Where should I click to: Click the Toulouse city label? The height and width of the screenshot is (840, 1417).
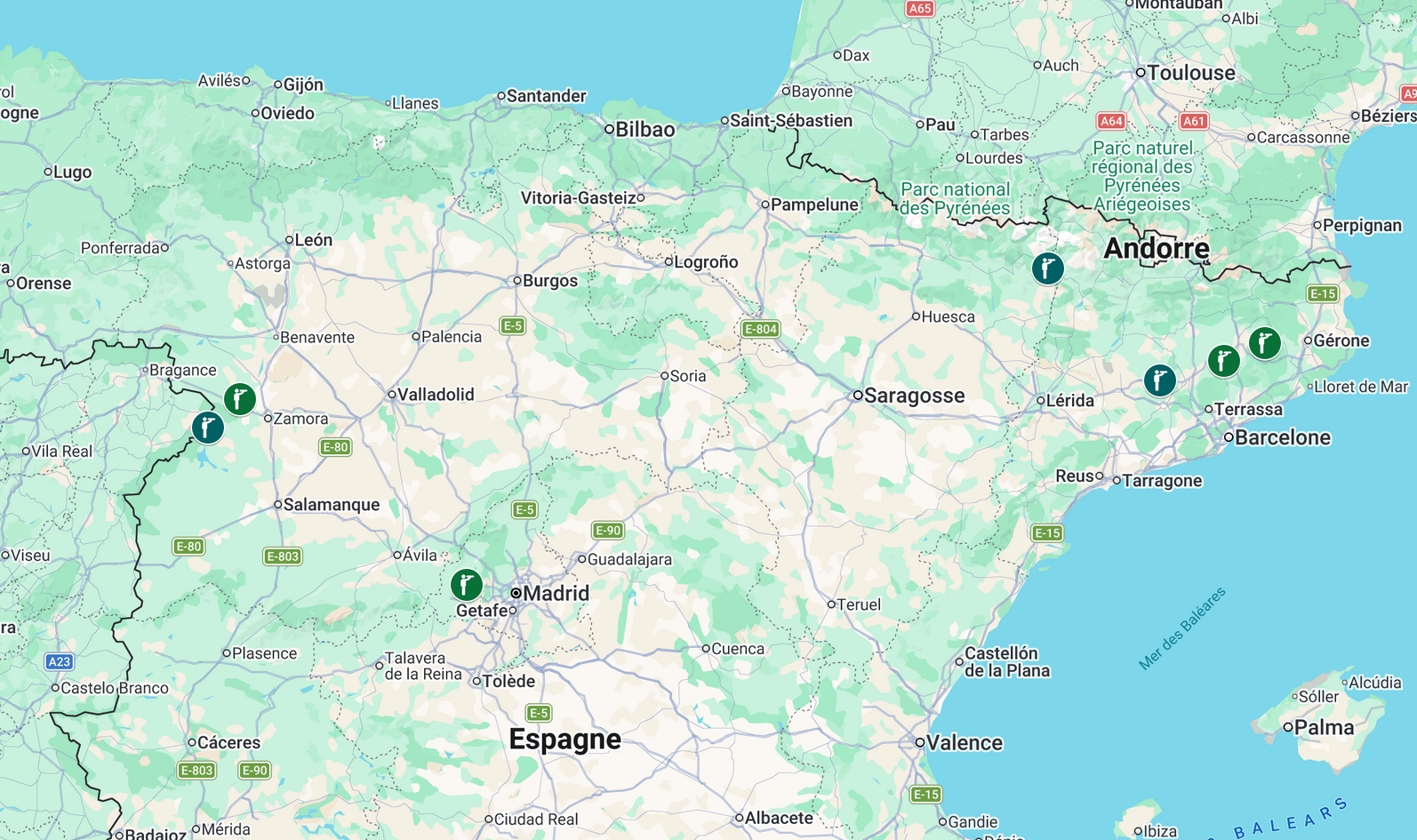point(1191,73)
